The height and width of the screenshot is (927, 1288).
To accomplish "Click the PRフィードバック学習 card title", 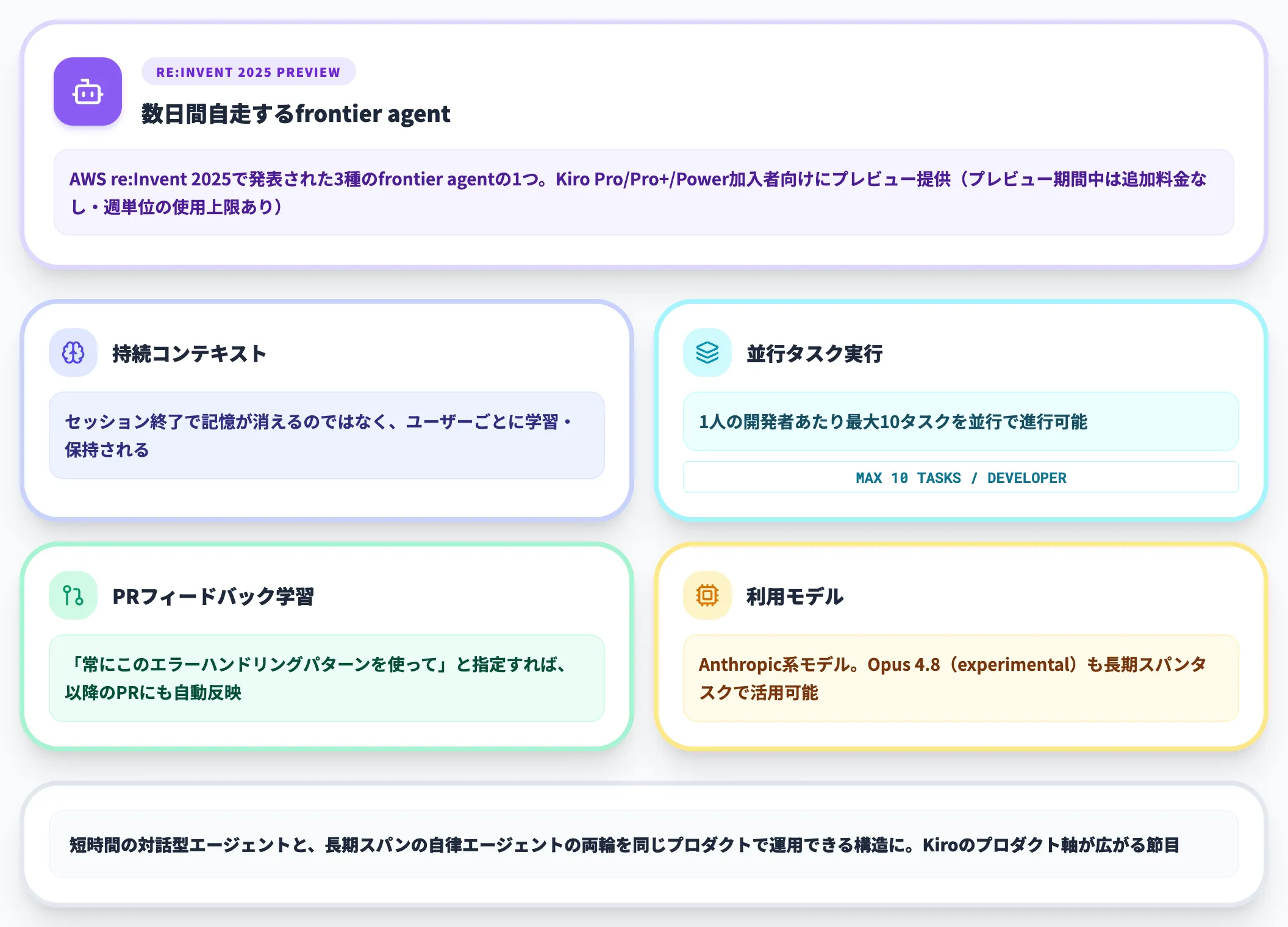I will (213, 596).
